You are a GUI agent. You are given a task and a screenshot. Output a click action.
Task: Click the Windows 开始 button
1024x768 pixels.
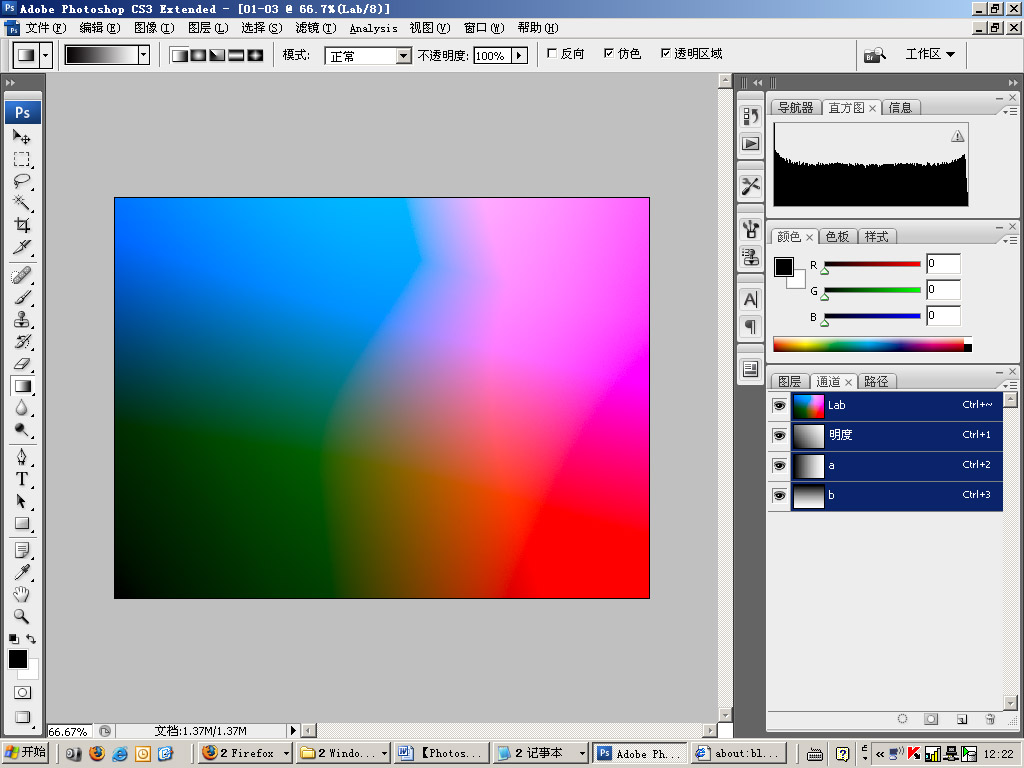[x=25, y=752]
